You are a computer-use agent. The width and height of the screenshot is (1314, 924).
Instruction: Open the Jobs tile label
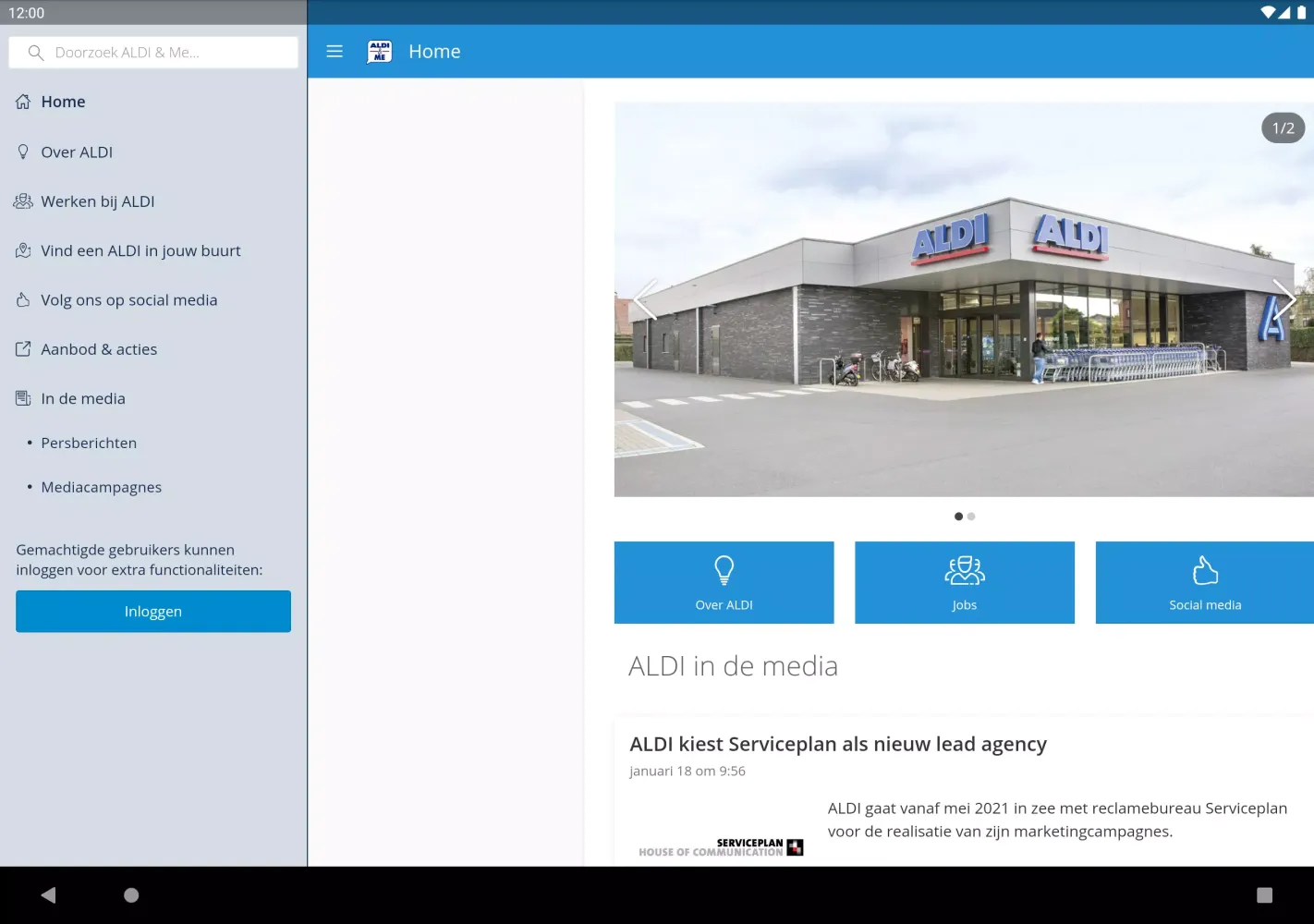coord(965,605)
